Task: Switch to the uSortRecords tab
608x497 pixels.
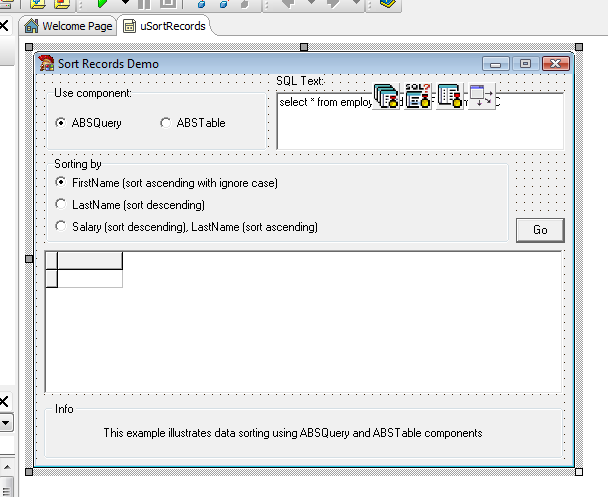Action: pyautogui.click(x=172, y=26)
